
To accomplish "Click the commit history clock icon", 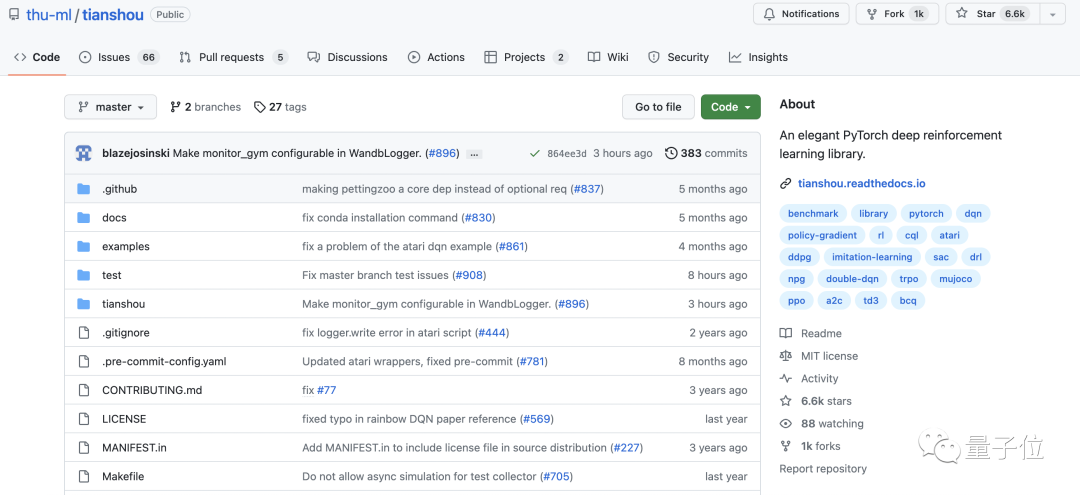I will coord(671,153).
